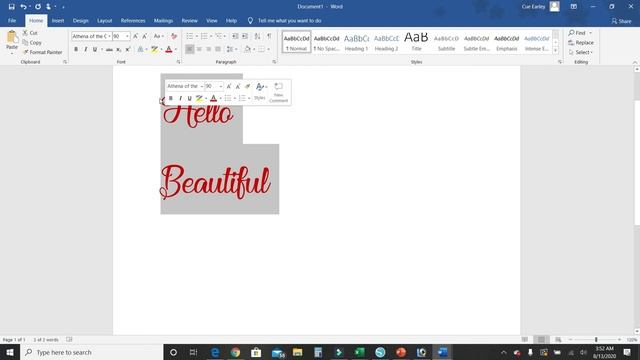Screen dimensions: 640x360
Task: Undo the last action
Action: coord(24,7)
